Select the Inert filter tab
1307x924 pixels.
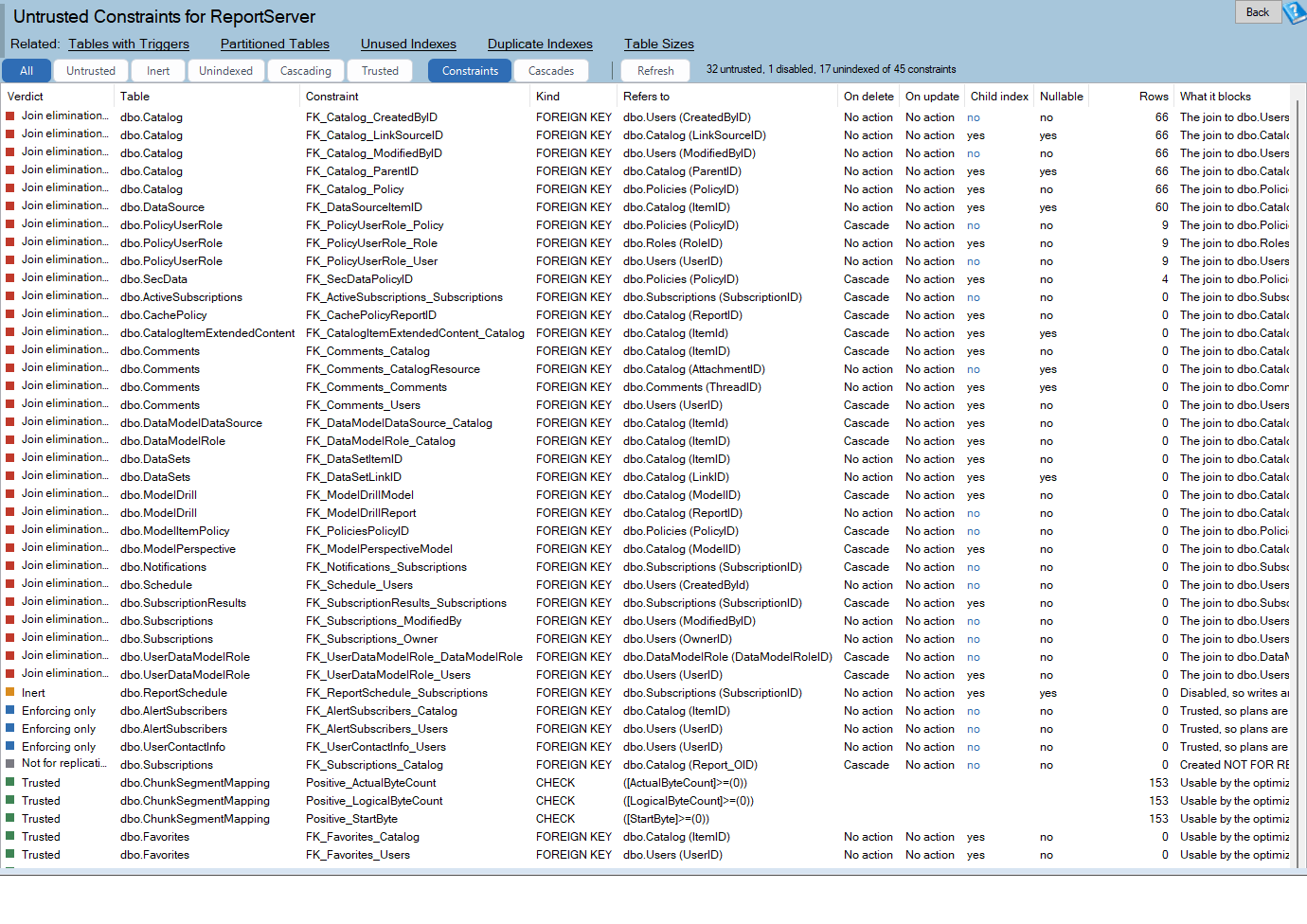[158, 71]
